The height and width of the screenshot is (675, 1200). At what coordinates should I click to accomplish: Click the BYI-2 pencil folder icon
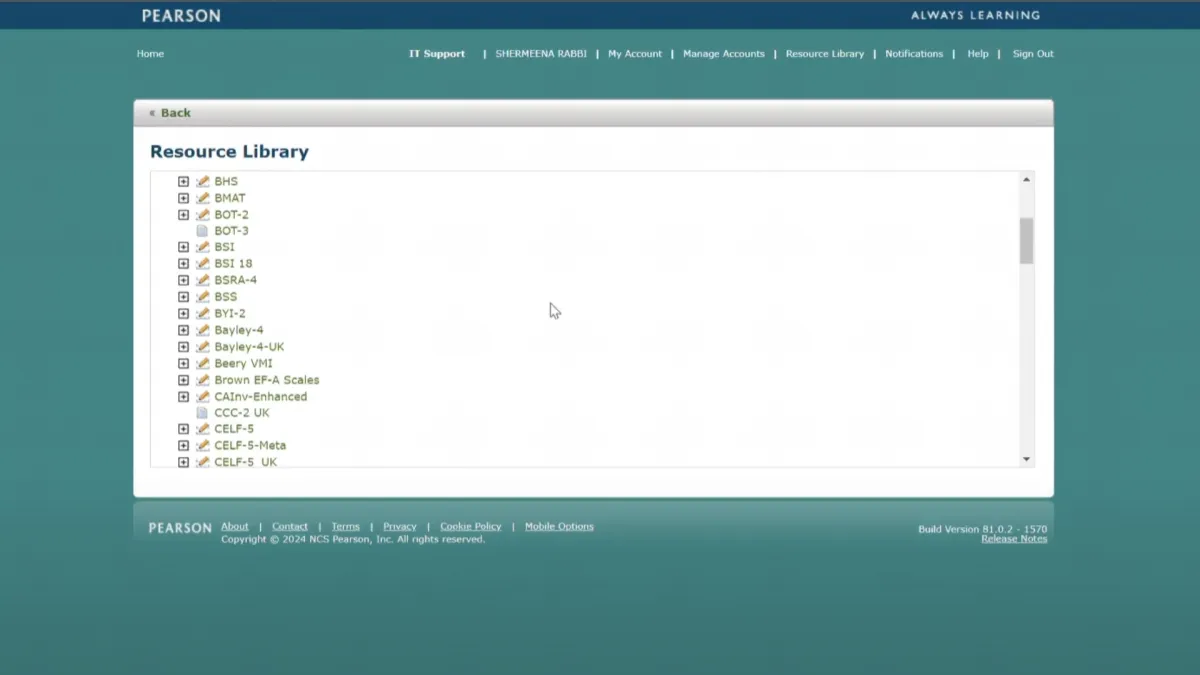[202, 313]
